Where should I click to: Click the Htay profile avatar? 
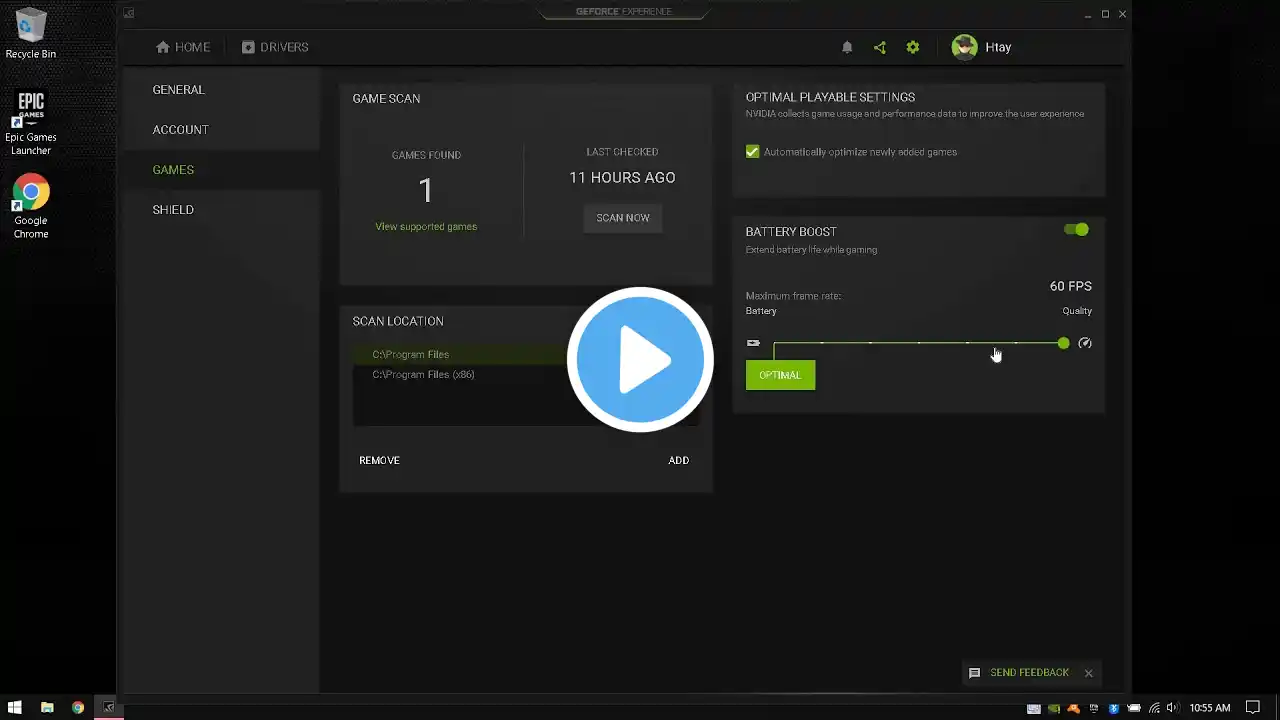(964, 47)
